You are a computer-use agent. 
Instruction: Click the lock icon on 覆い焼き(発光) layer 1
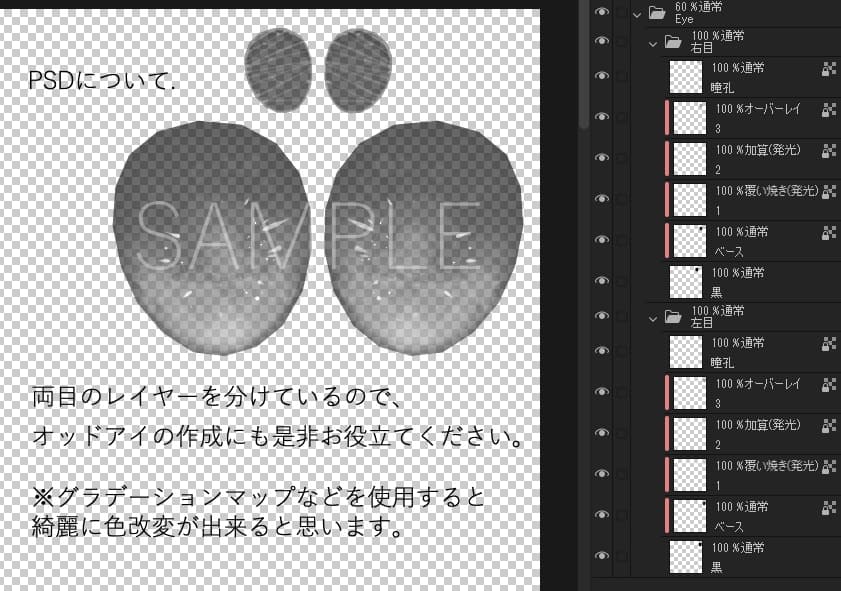point(830,193)
